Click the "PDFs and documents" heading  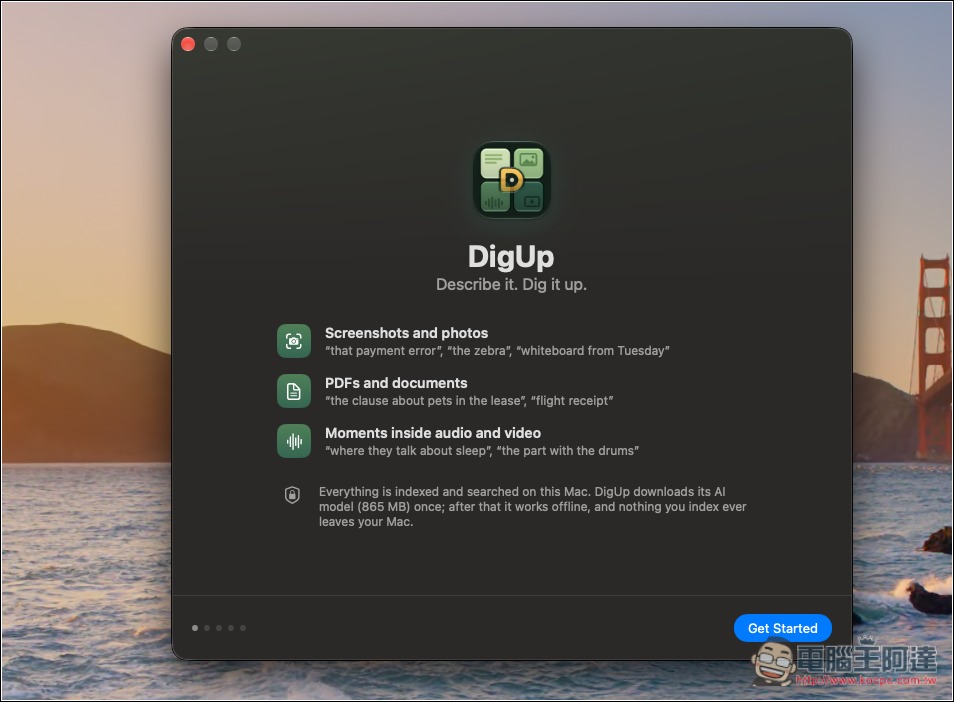pos(396,383)
